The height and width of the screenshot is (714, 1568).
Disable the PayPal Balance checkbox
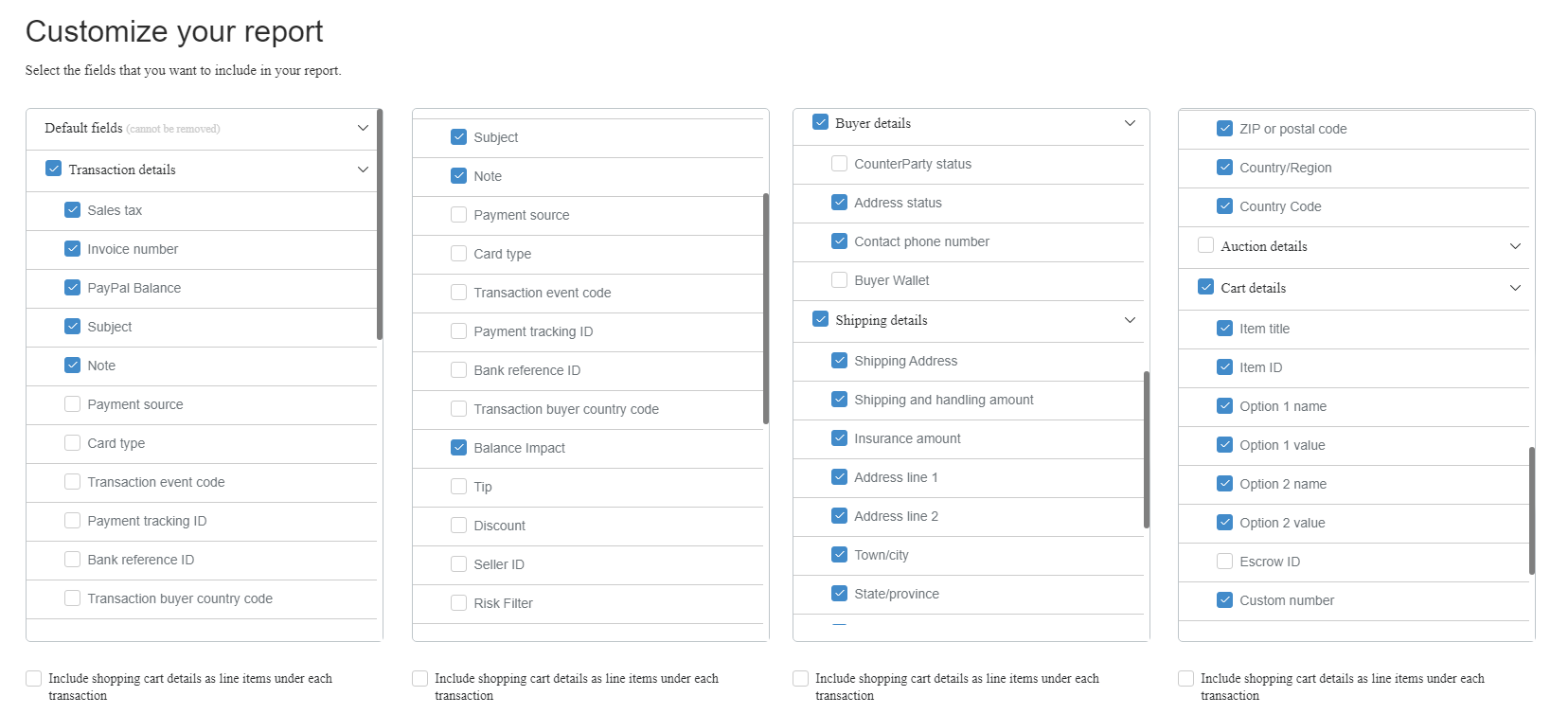(x=73, y=288)
